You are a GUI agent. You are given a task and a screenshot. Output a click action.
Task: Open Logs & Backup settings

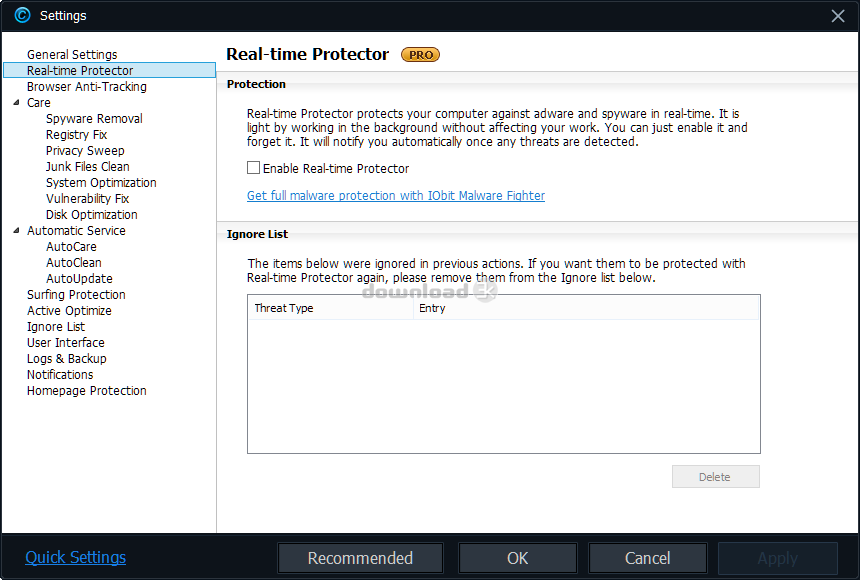pos(66,358)
